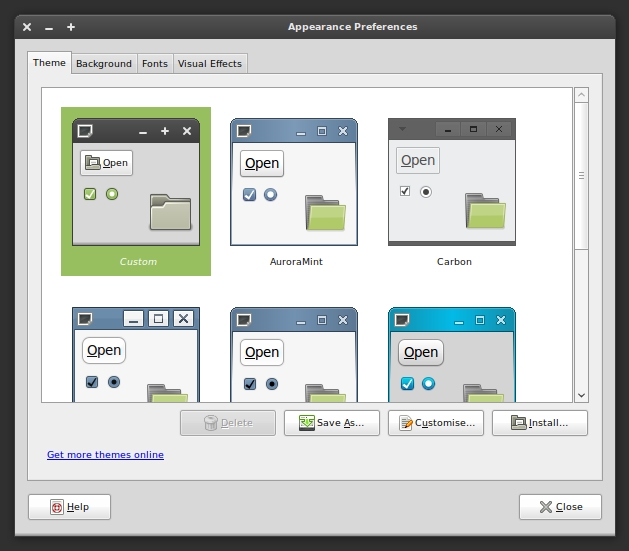Click the scrollbar up arrow
Screen dimensions: 629x551
click(x=581, y=96)
